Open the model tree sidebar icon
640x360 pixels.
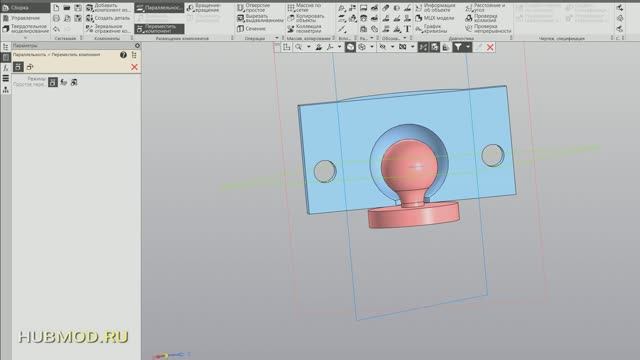(x=6, y=47)
